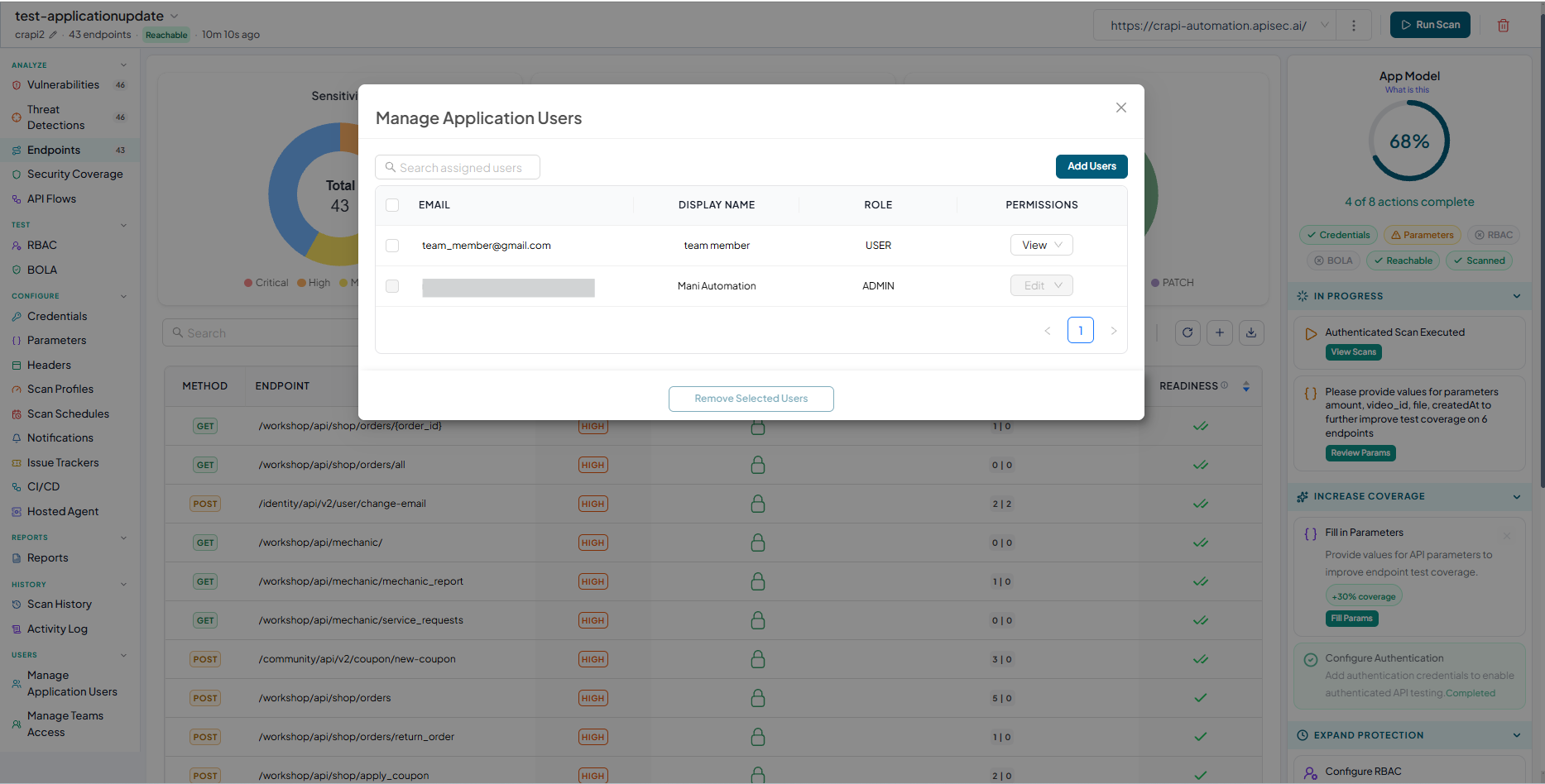Click the Hosted Agent icon in sidebar
This screenshot has height=784, width=1545.
17,512
